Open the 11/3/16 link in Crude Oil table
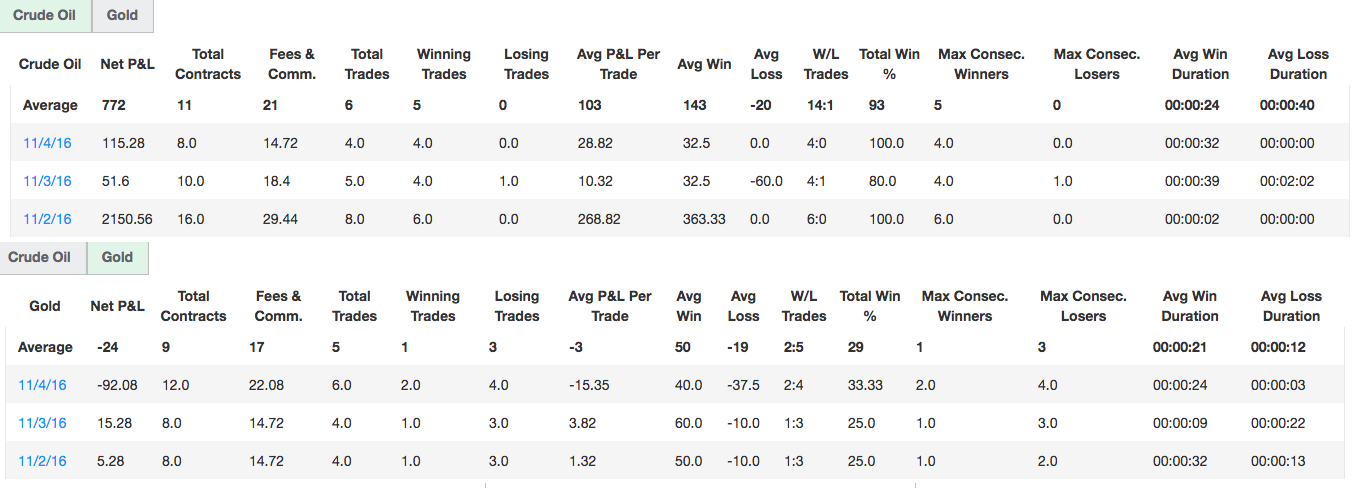1352x488 pixels. pos(47,181)
